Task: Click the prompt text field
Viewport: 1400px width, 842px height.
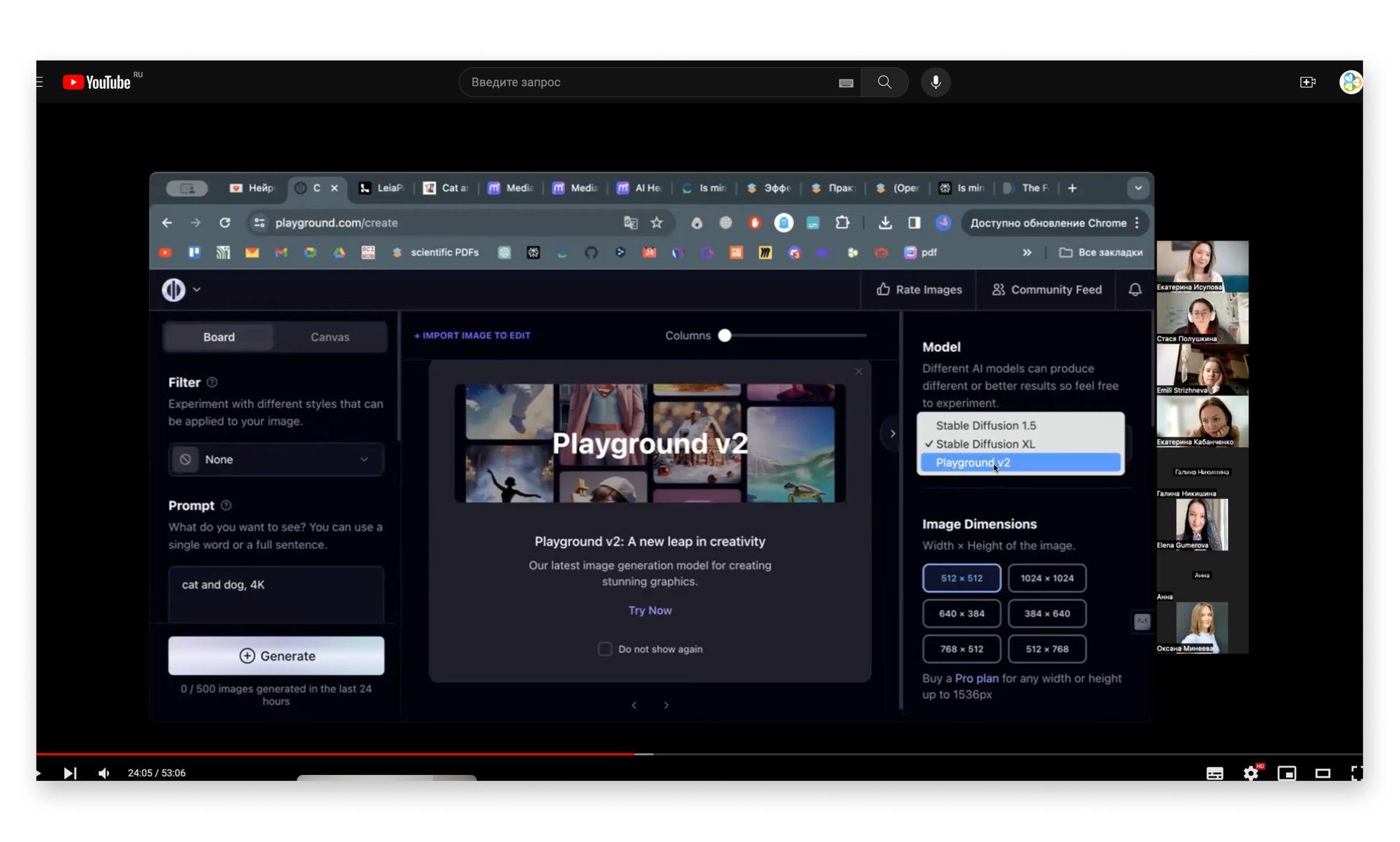Action: pyautogui.click(x=276, y=595)
